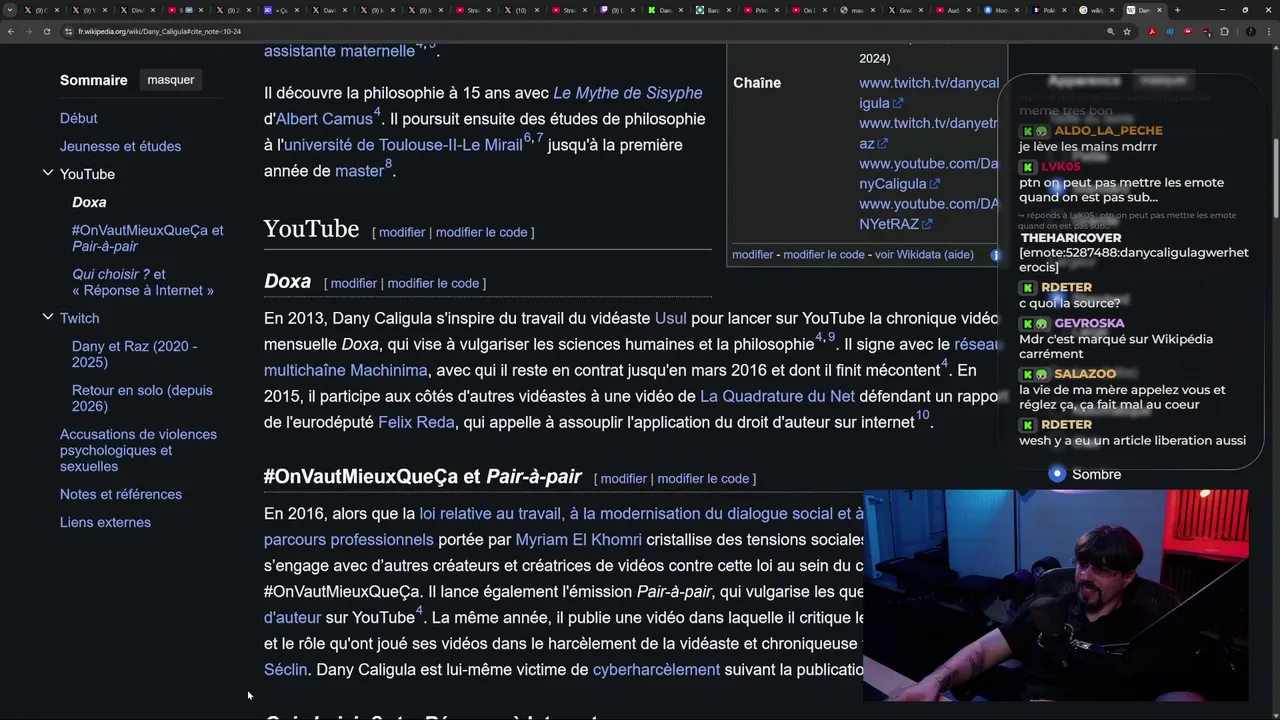The width and height of the screenshot is (1280, 720).
Task: Open a new browser tab
Action: tap(1177, 10)
